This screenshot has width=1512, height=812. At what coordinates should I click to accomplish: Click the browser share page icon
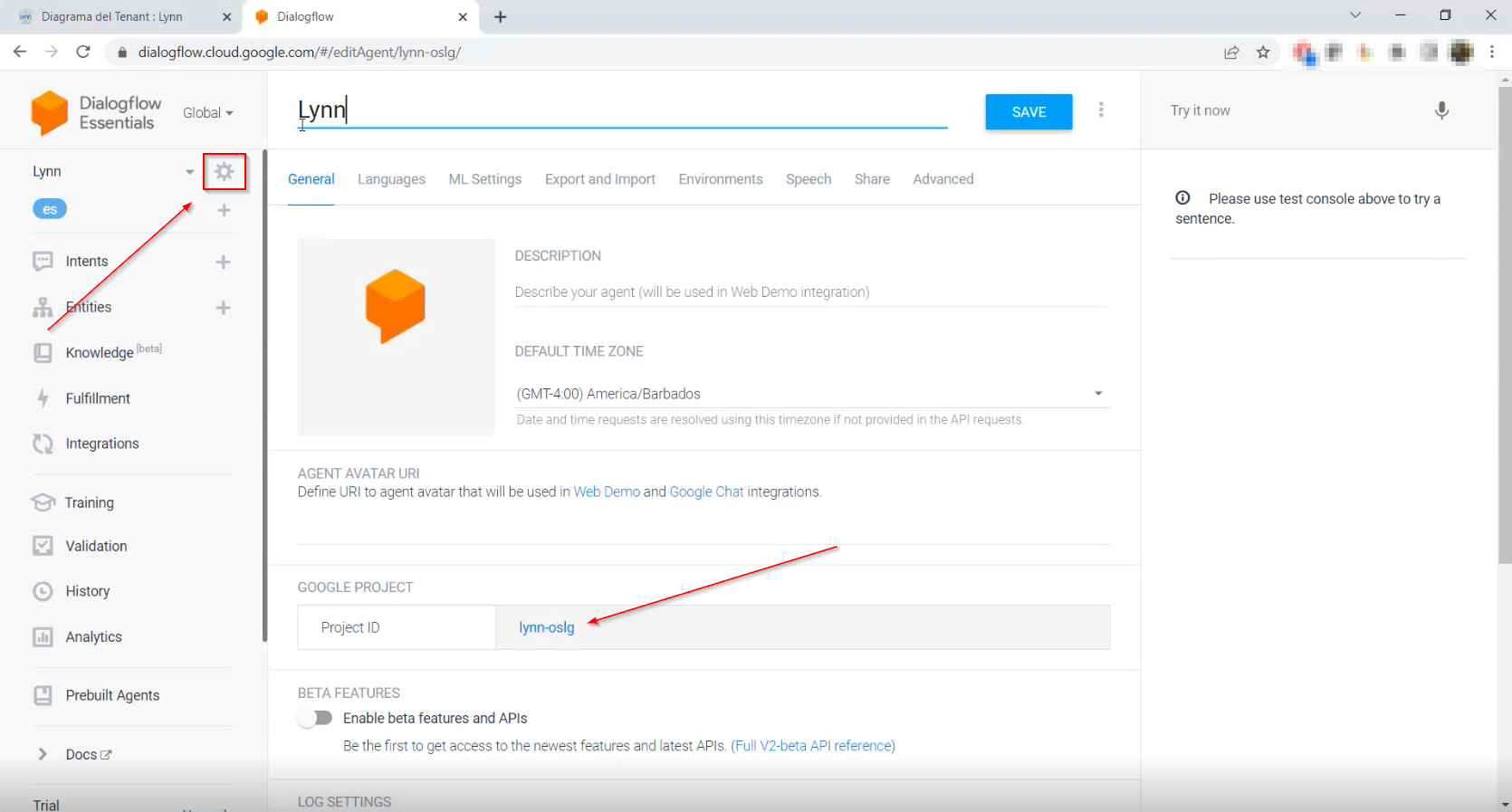(x=1231, y=52)
